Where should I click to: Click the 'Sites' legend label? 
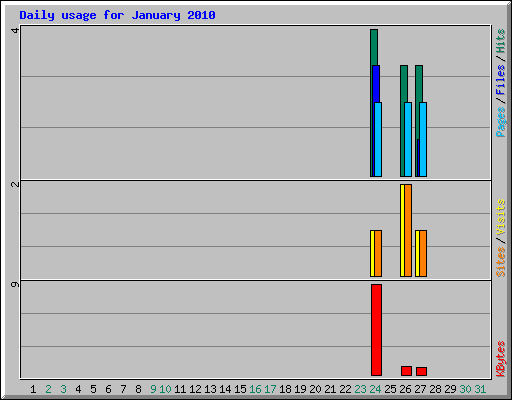(501, 262)
